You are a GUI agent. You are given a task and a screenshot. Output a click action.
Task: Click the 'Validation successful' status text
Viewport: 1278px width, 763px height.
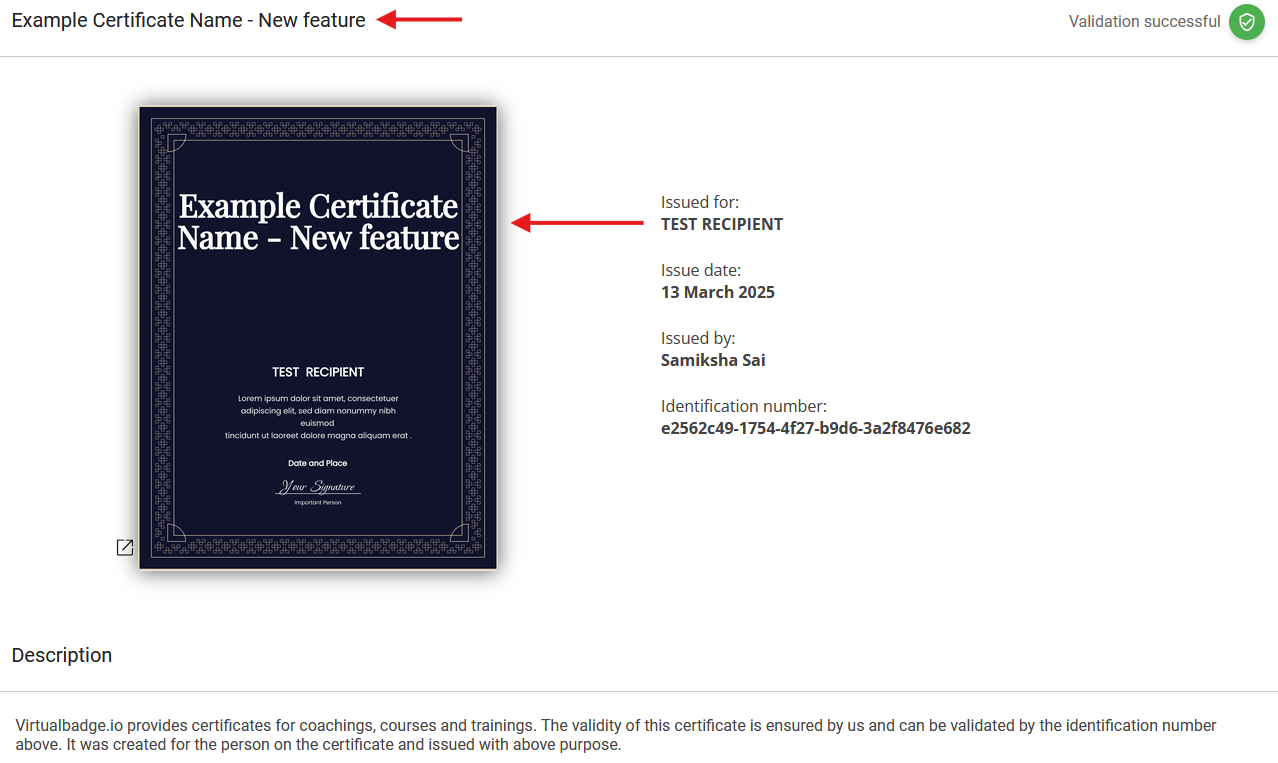(1144, 21)
